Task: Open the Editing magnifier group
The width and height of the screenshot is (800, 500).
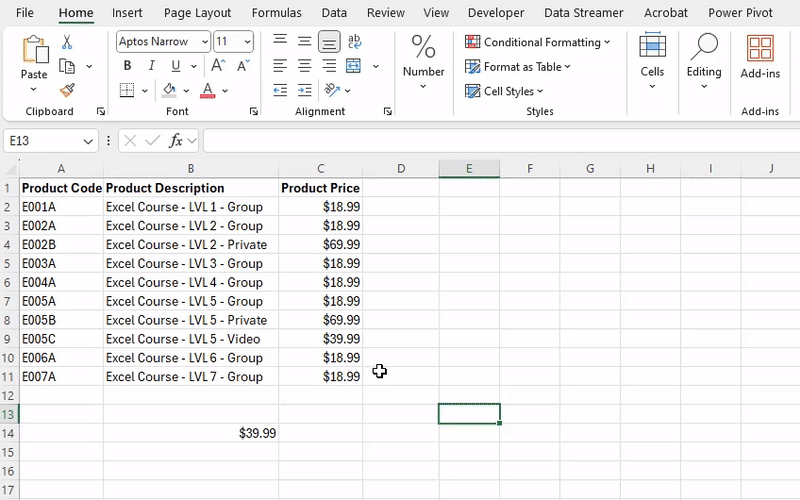Action: click(x=704, y=61)
